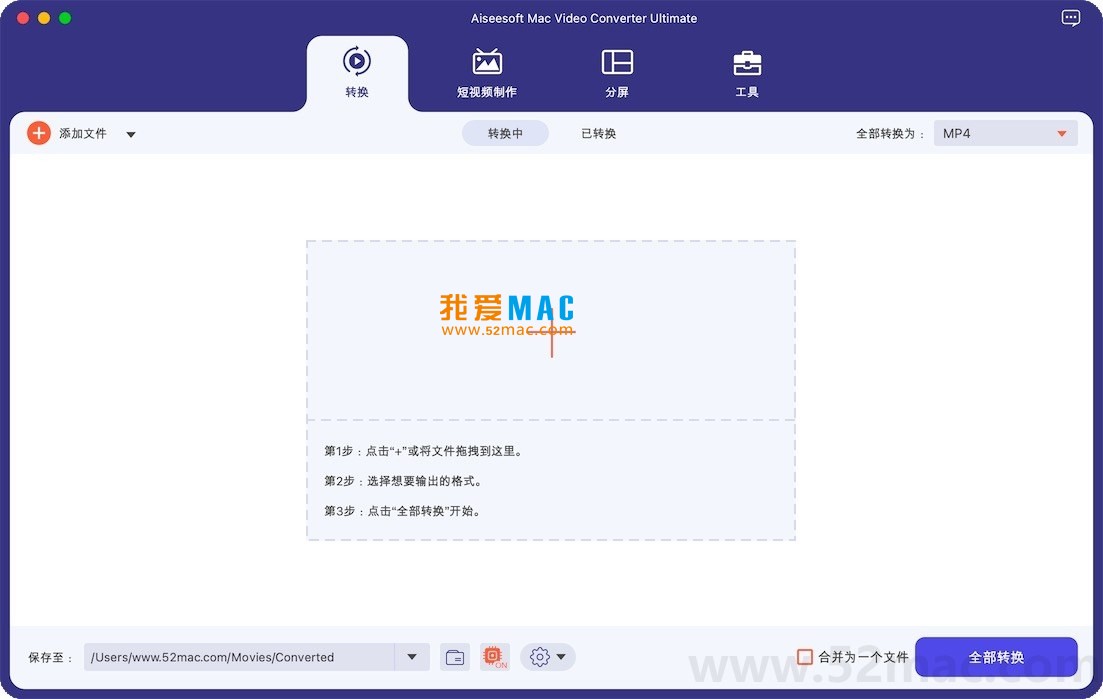The height and width of the screenshot is (699, 1103).
Task: Click the save path field
Action: [239, 657]
